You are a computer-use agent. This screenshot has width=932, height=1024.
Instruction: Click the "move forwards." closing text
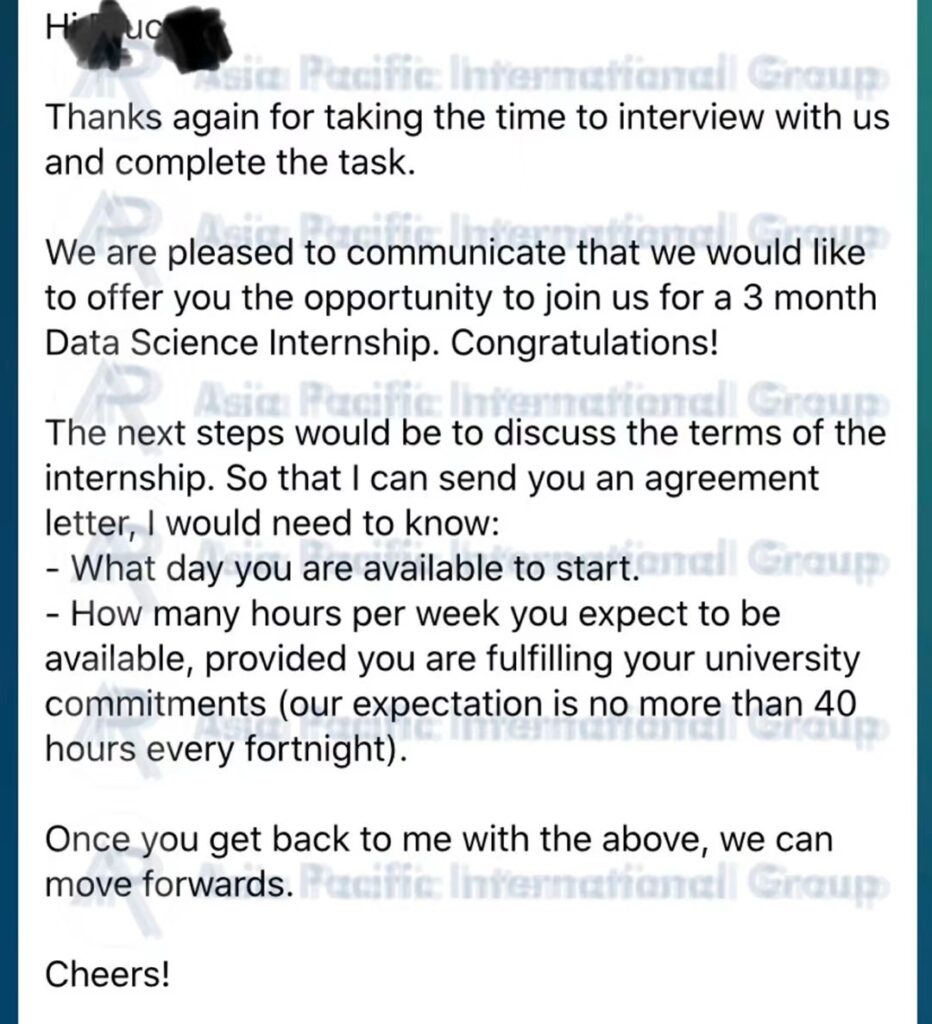click(x=168, y=885)
